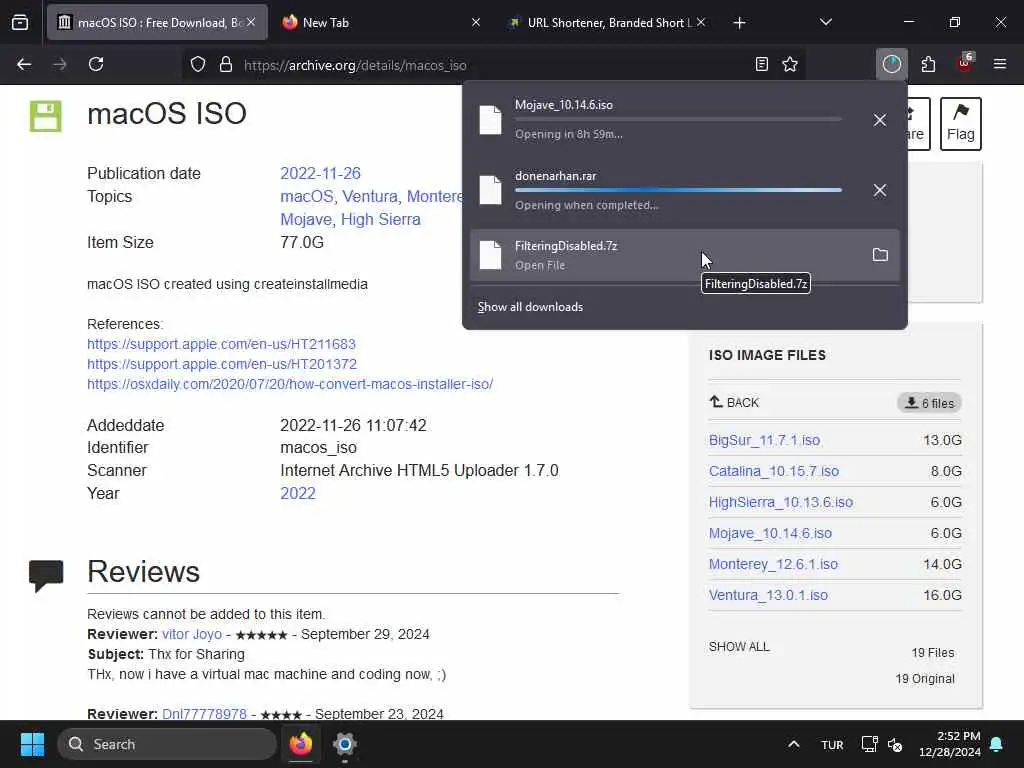Go BACK in the ISO image files list

coord(735,402)
